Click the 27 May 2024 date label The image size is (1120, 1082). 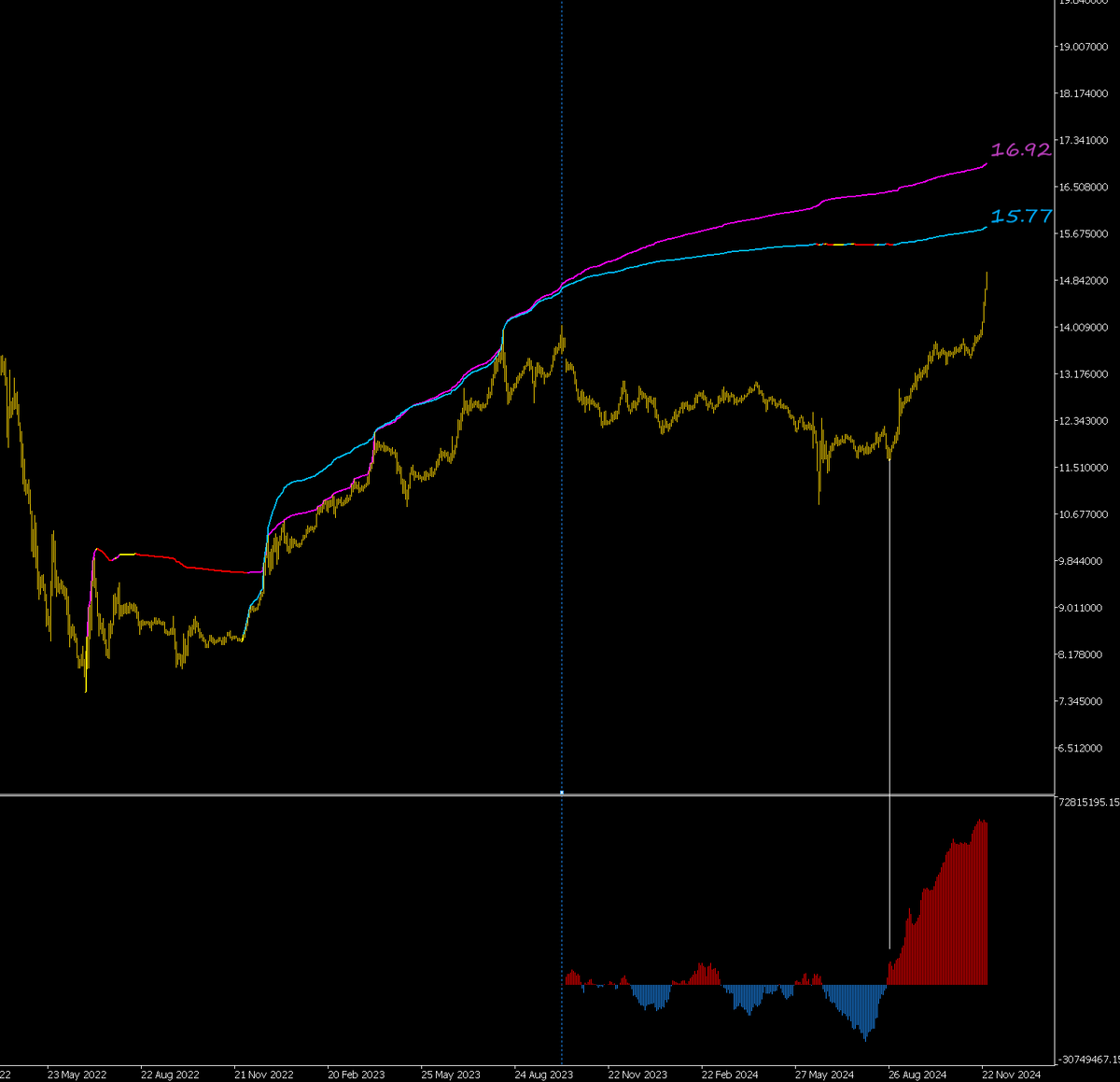coord(824,1075)
